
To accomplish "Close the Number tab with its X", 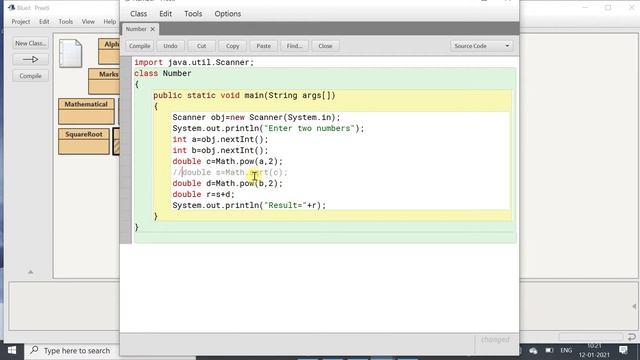I will pos(153,29).
